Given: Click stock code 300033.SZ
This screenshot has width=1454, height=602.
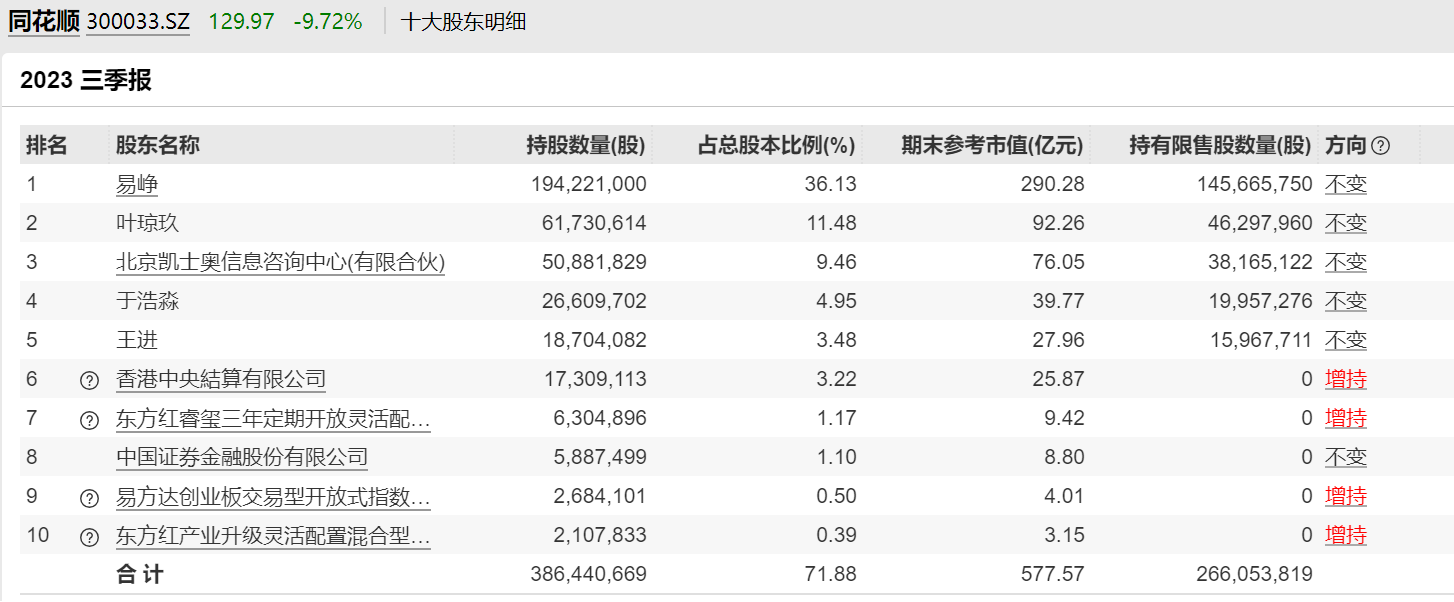Looking at the screenshot, I should (138, 21).
